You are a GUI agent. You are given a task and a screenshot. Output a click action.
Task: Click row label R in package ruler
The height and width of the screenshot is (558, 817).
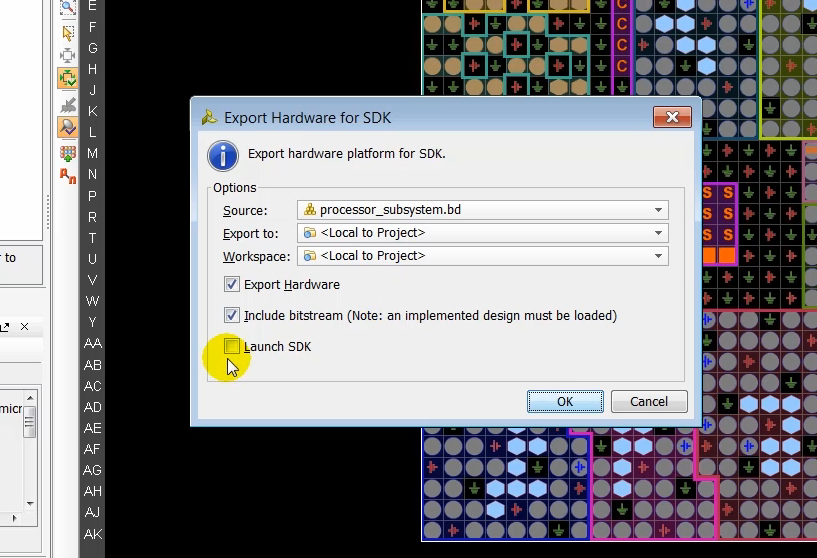(93, 217)
